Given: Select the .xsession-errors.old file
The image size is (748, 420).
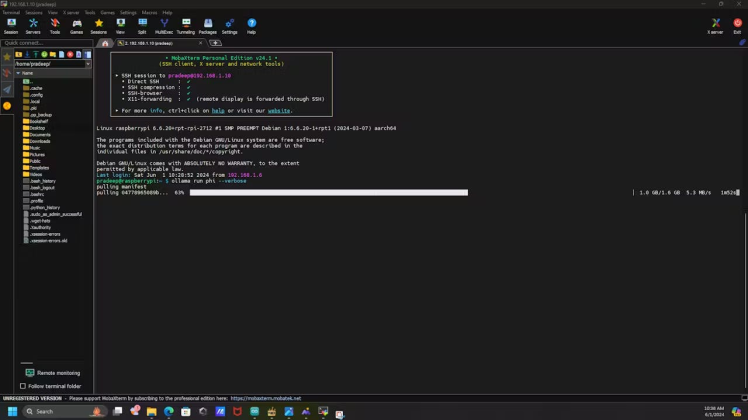Looking at the screenshot, I should pyautogui.click(x=48, y=241).
